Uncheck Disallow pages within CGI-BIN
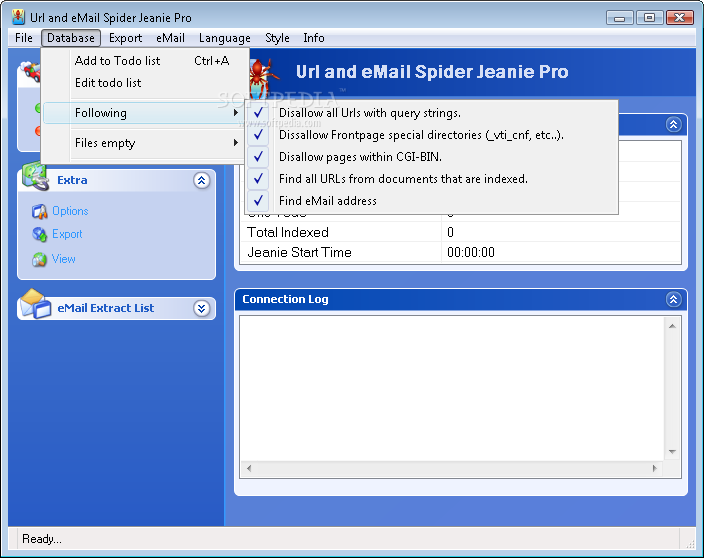The width and height of the screenshot is (704, 558). coord(431,157)
